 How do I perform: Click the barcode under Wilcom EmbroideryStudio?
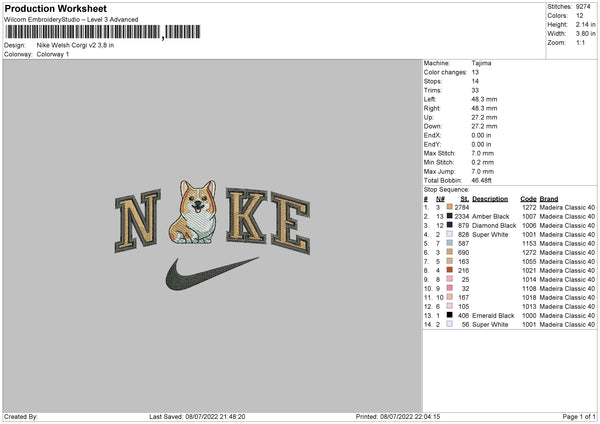102,32
